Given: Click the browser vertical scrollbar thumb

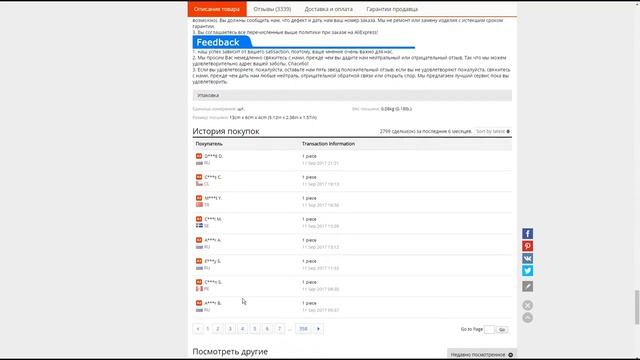Looking at the screenshot, I should tap(637, 307).
